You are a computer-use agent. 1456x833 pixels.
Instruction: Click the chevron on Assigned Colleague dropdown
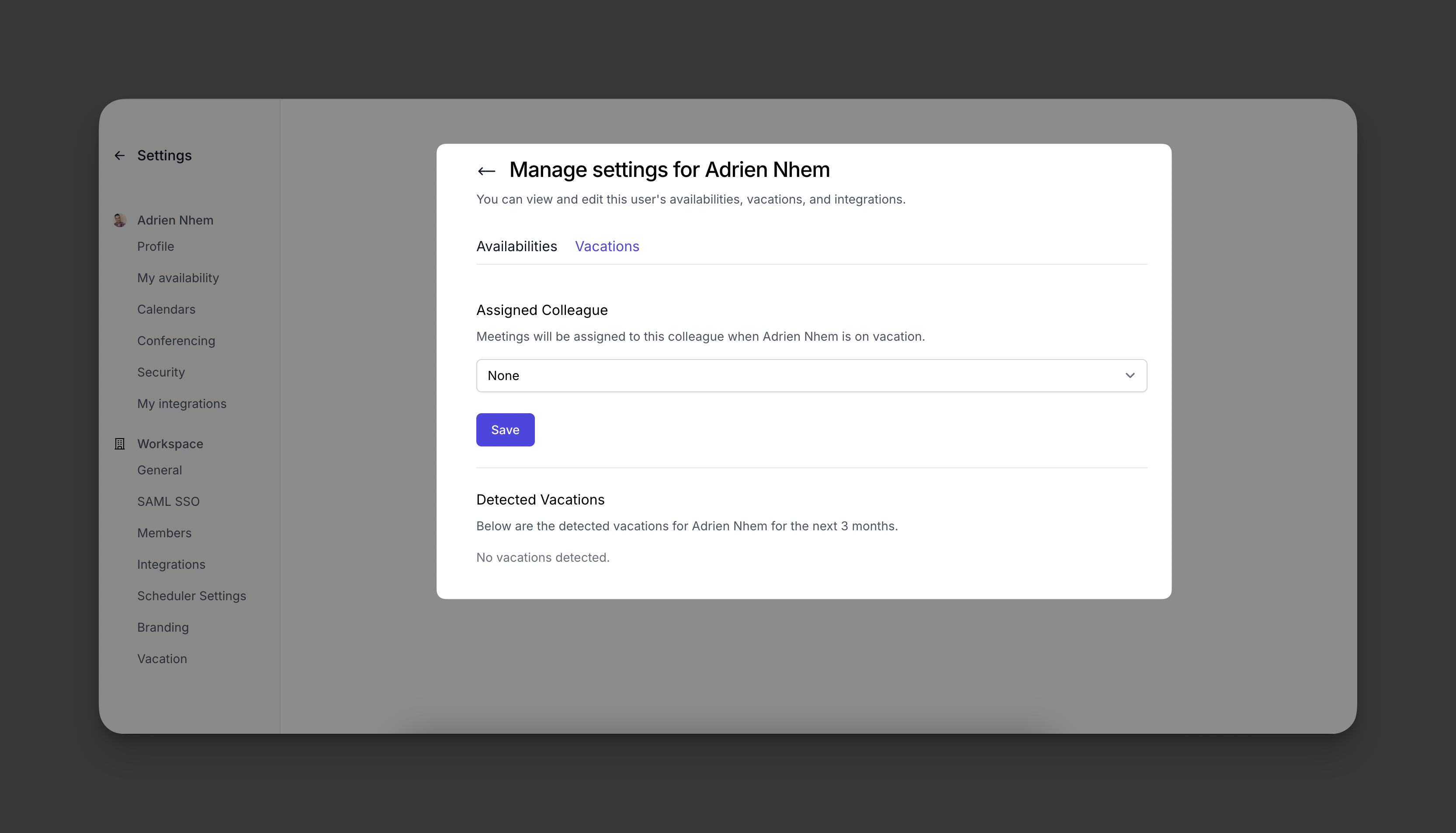pos(1130,376)
